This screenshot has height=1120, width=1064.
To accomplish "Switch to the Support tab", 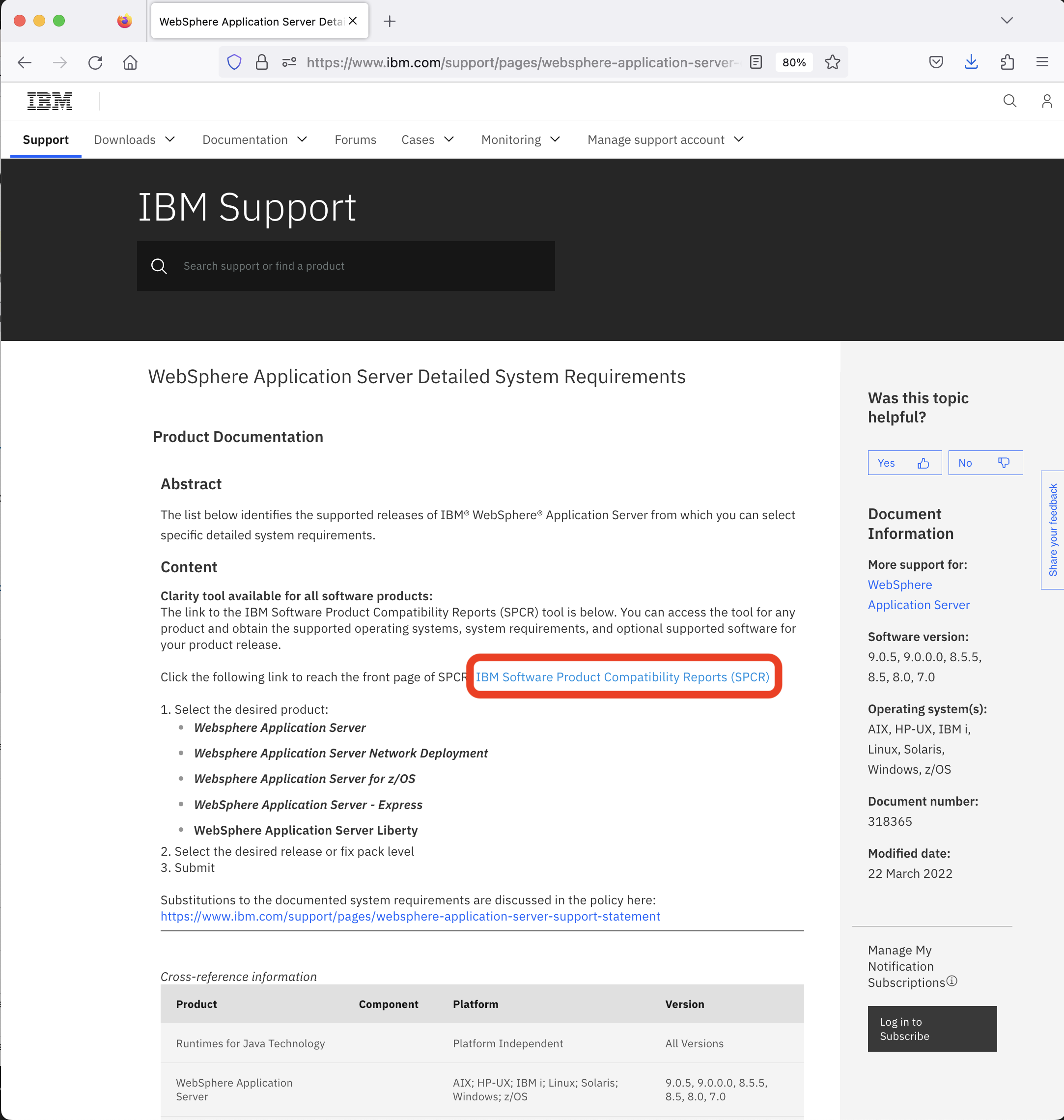I will point(45,140).
